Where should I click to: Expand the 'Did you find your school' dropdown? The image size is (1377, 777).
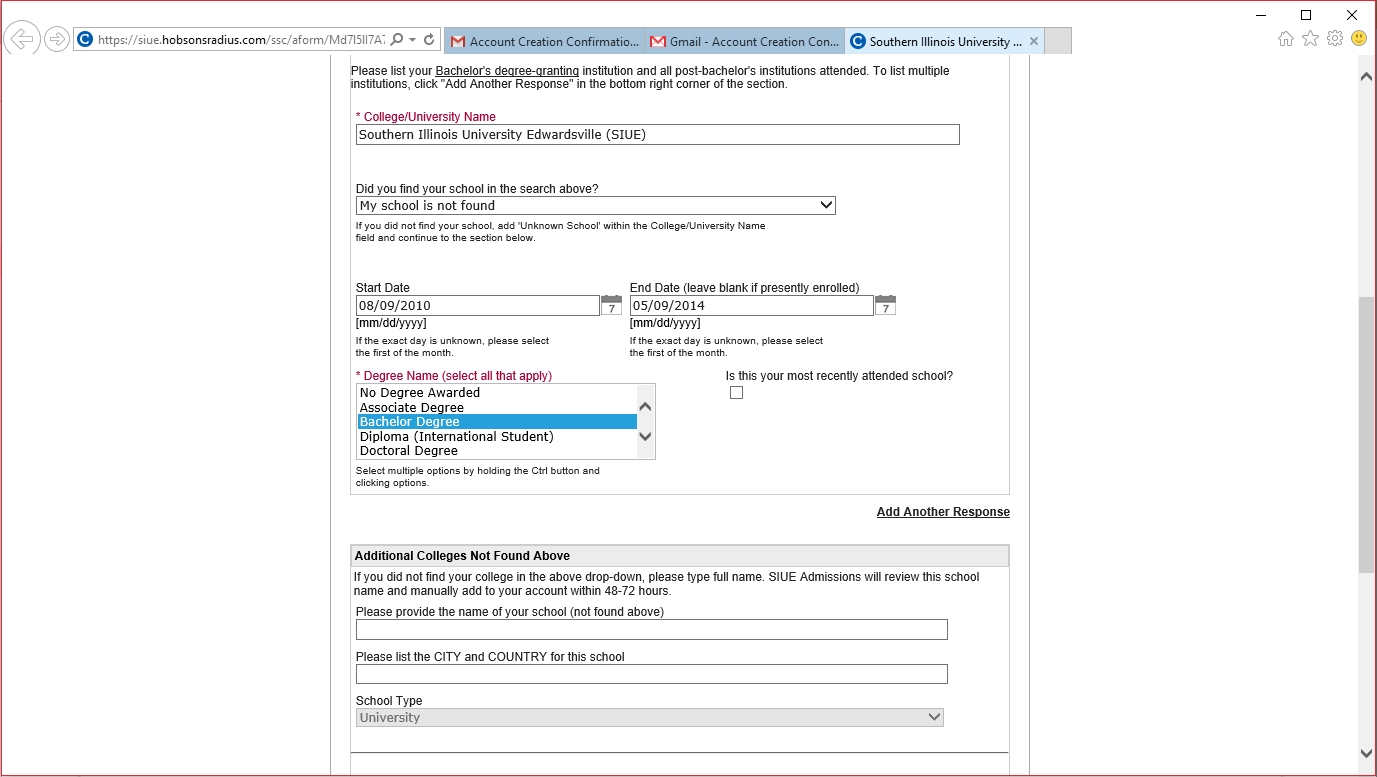pos(595,205)
